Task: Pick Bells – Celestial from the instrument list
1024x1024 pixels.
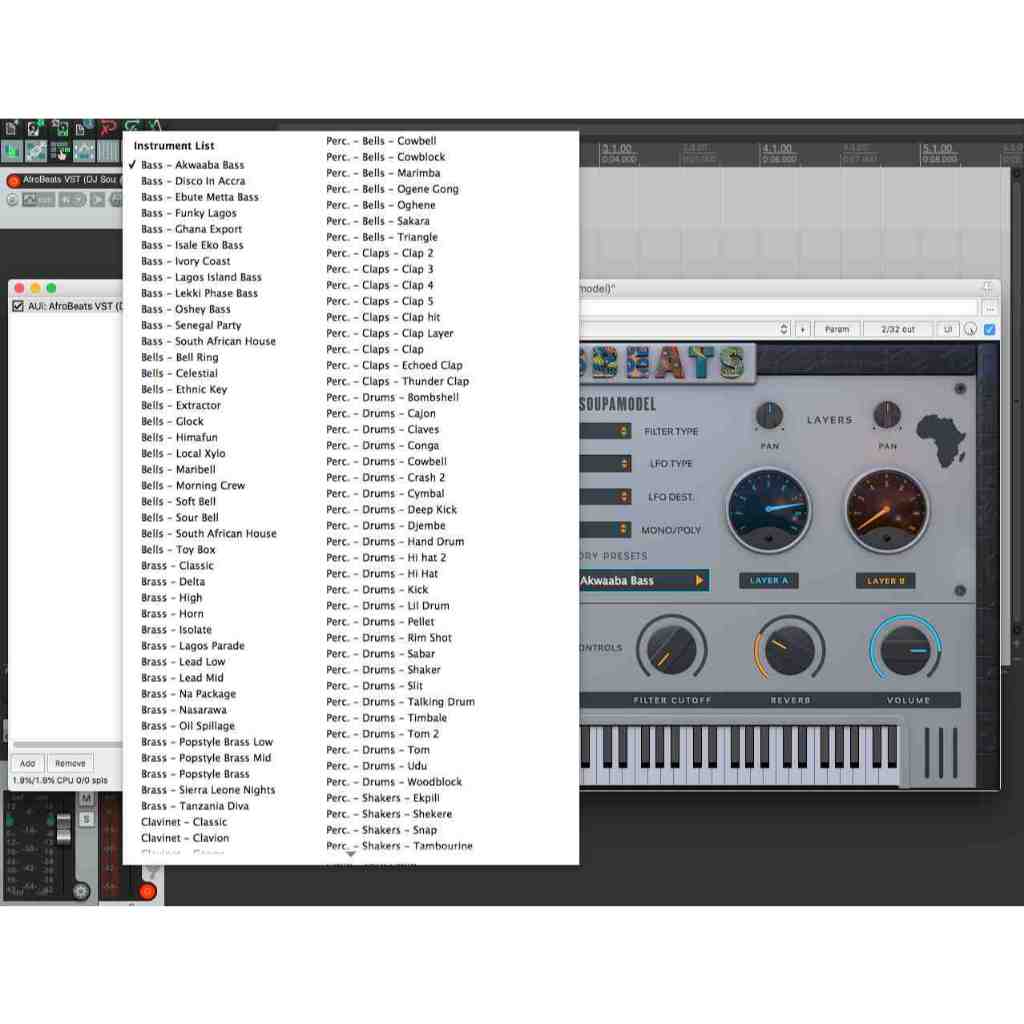Action: click(x=180, y=373)
